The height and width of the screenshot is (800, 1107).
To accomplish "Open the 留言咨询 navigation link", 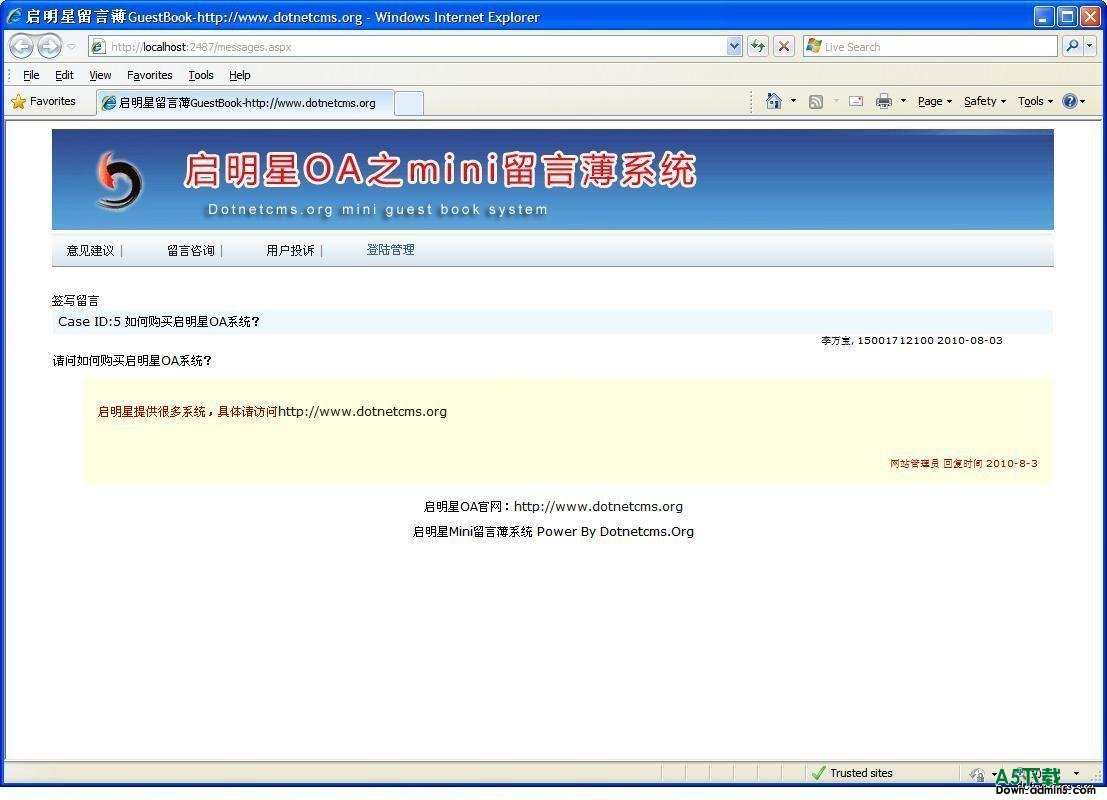I will 191,251.
